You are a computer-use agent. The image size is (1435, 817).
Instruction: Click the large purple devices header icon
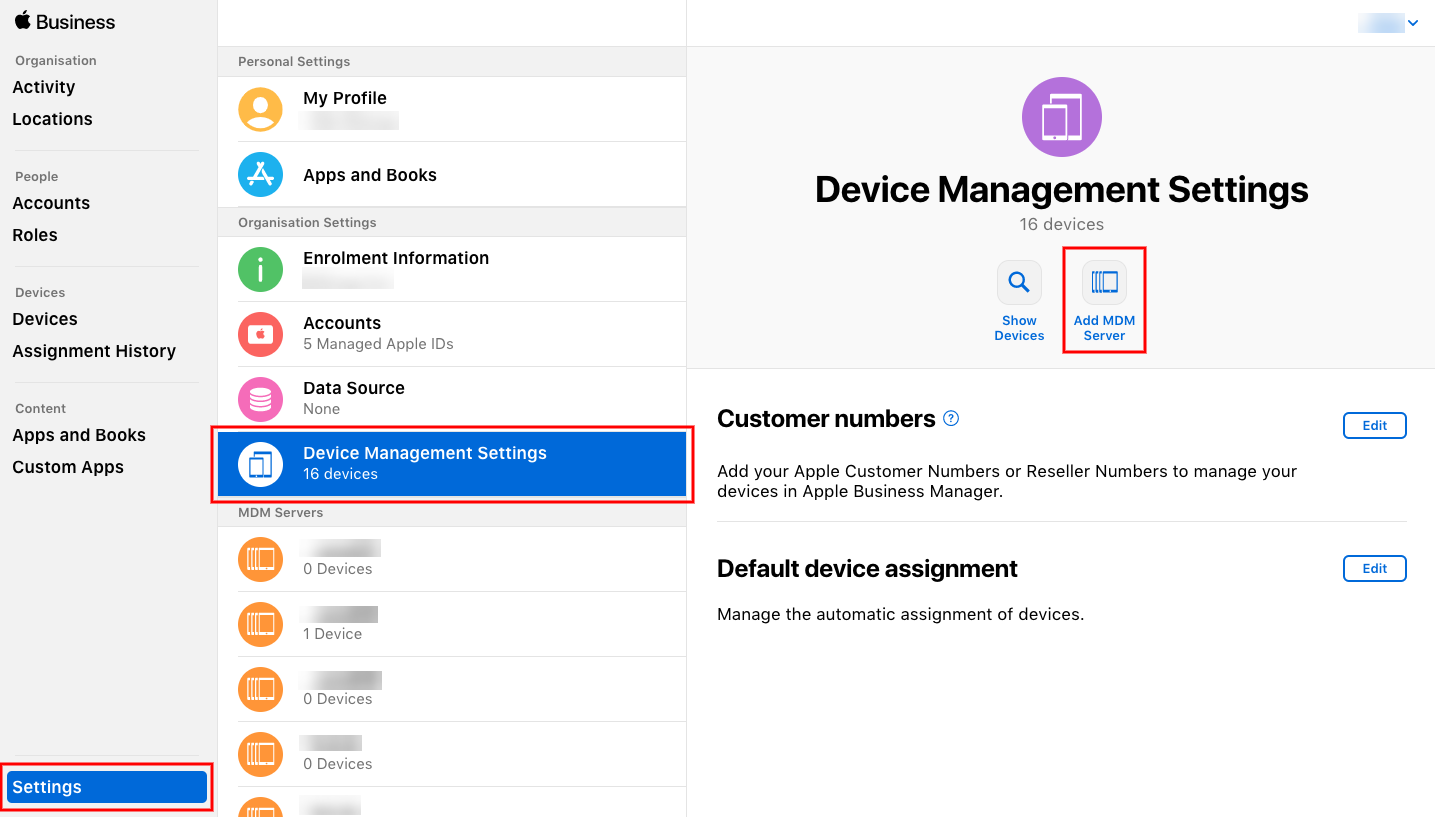pyautogui.click(x=1062, y=117)
